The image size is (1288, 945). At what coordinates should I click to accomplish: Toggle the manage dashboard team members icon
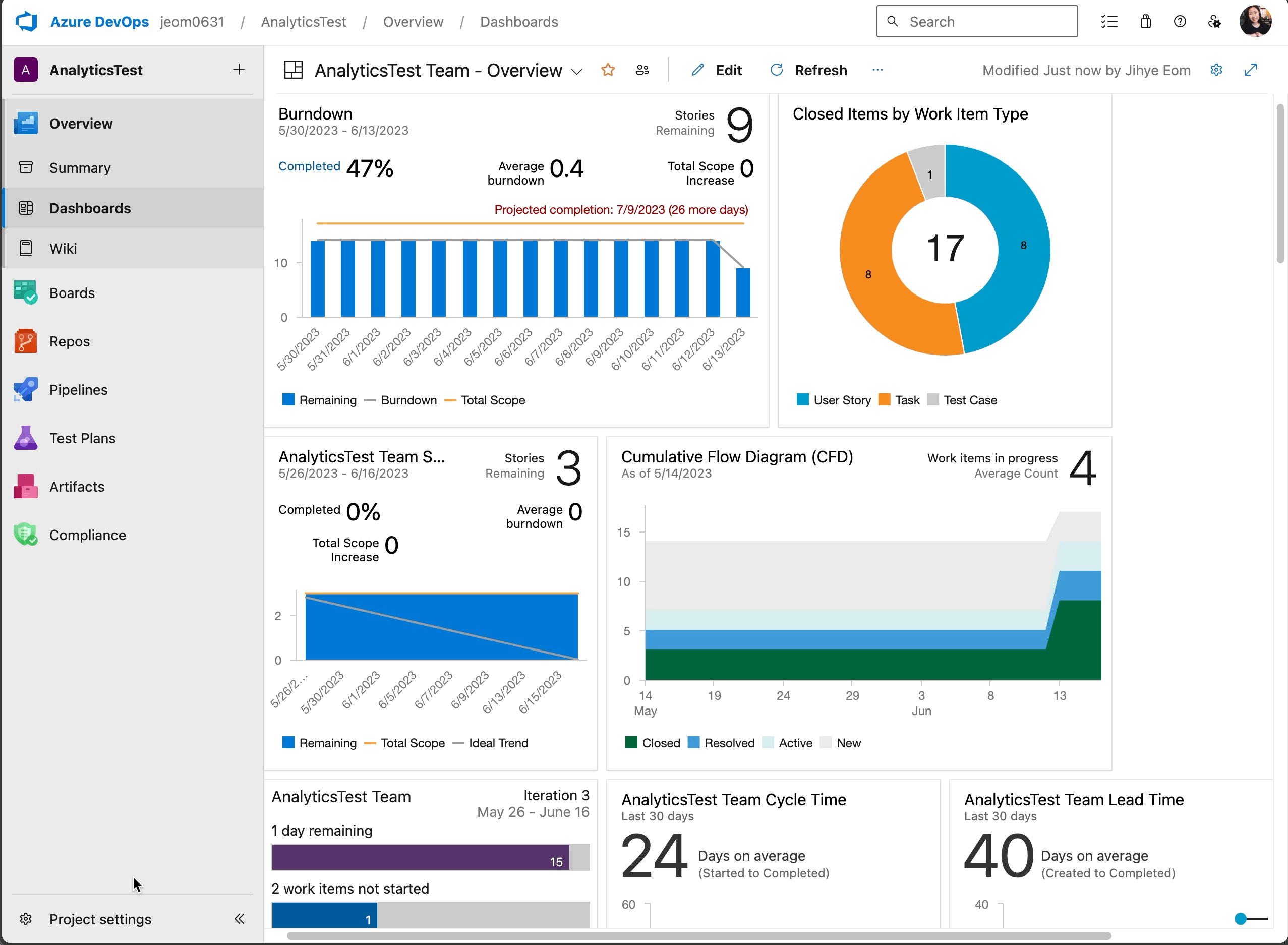coord(644,70)
